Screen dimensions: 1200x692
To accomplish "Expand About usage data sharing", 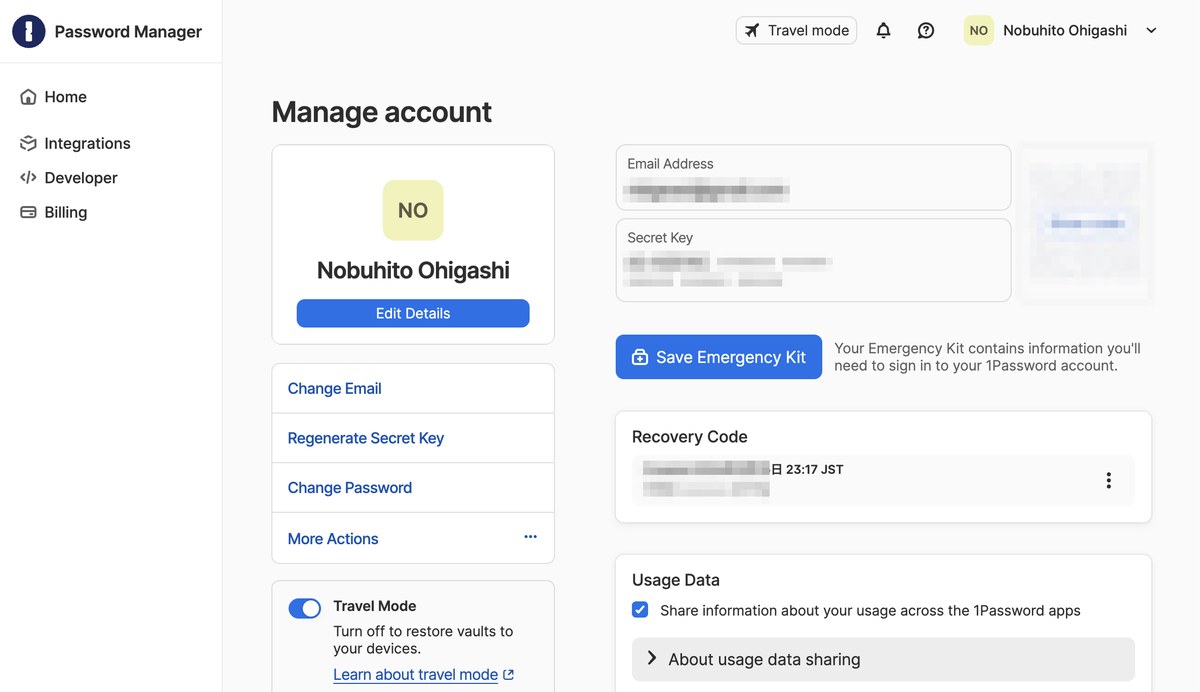I will [x=883, y=659].
